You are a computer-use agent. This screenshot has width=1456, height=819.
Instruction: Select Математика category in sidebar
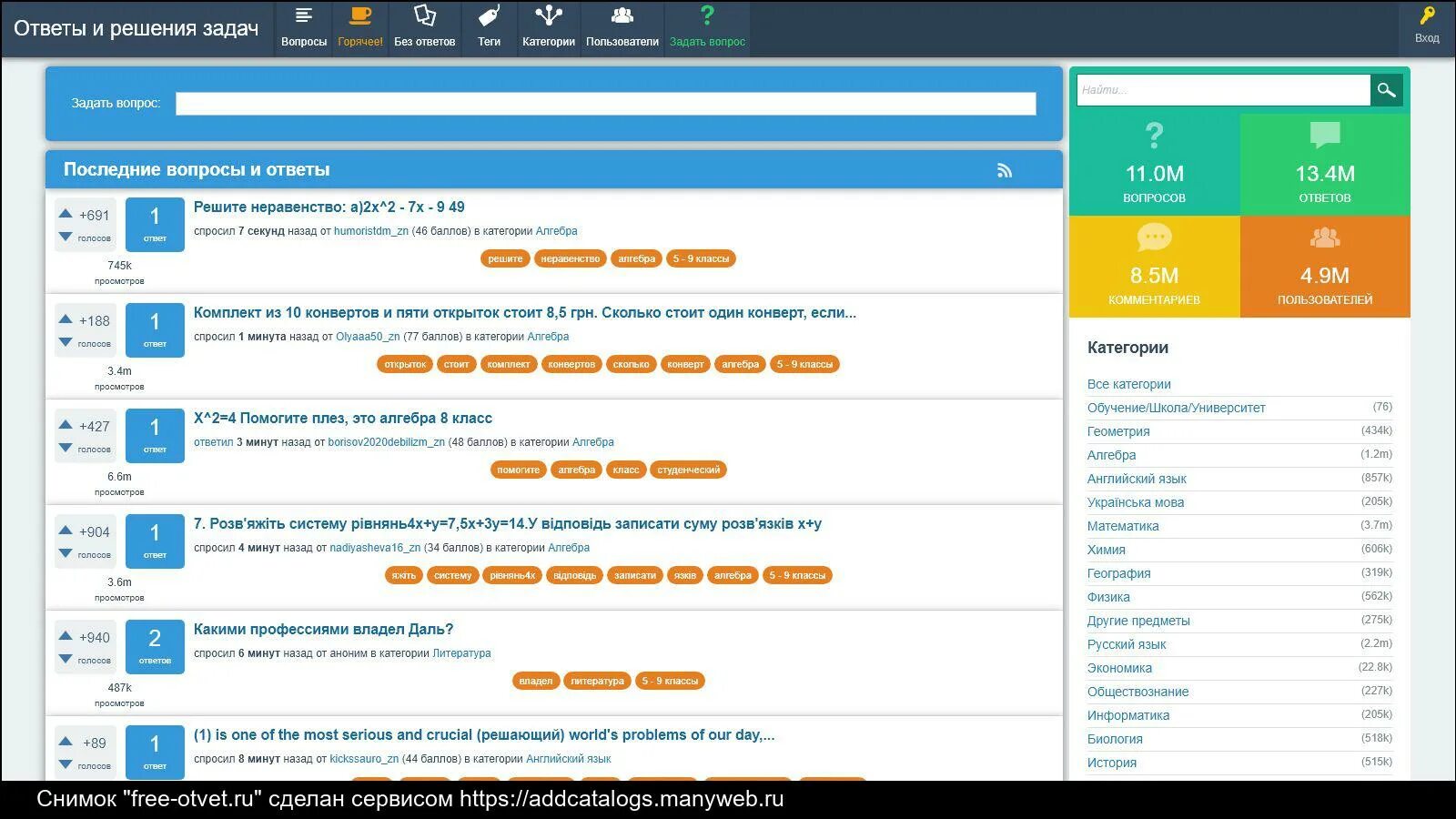1123,526
